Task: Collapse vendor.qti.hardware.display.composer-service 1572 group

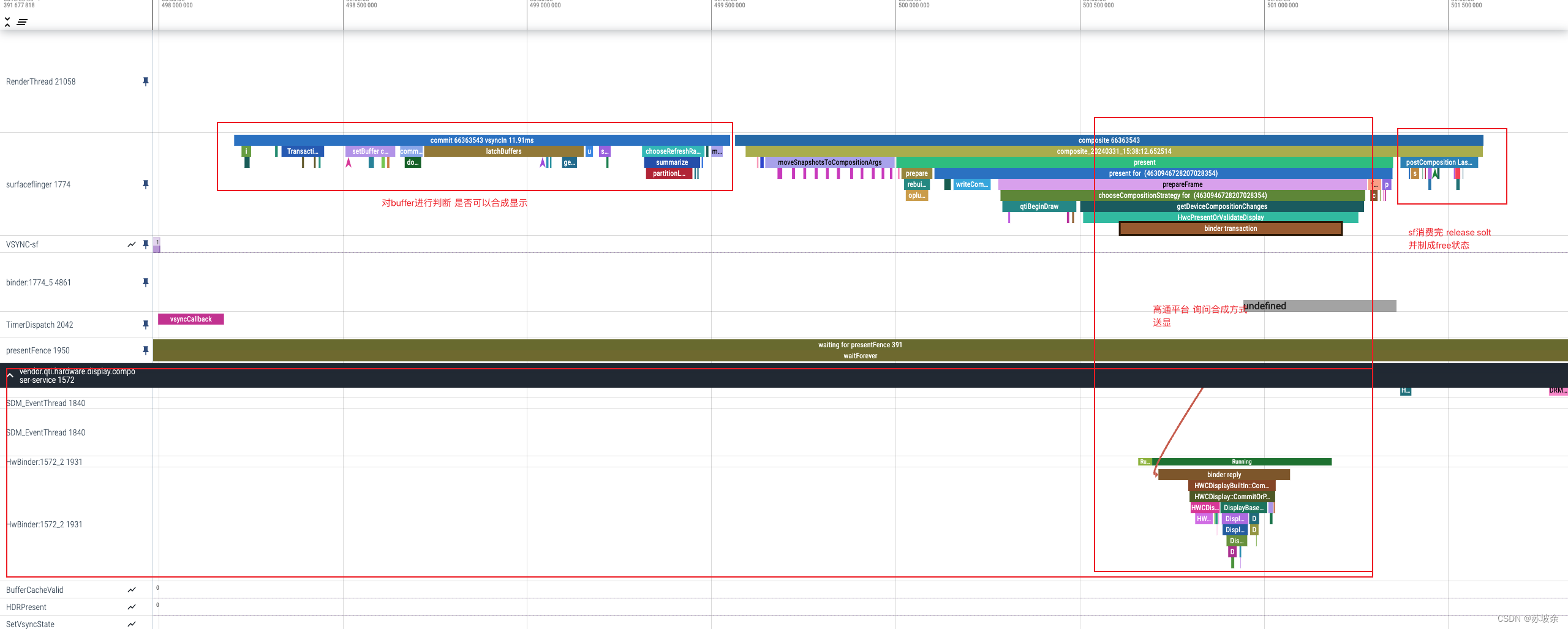Action: (x=10, y=375)
